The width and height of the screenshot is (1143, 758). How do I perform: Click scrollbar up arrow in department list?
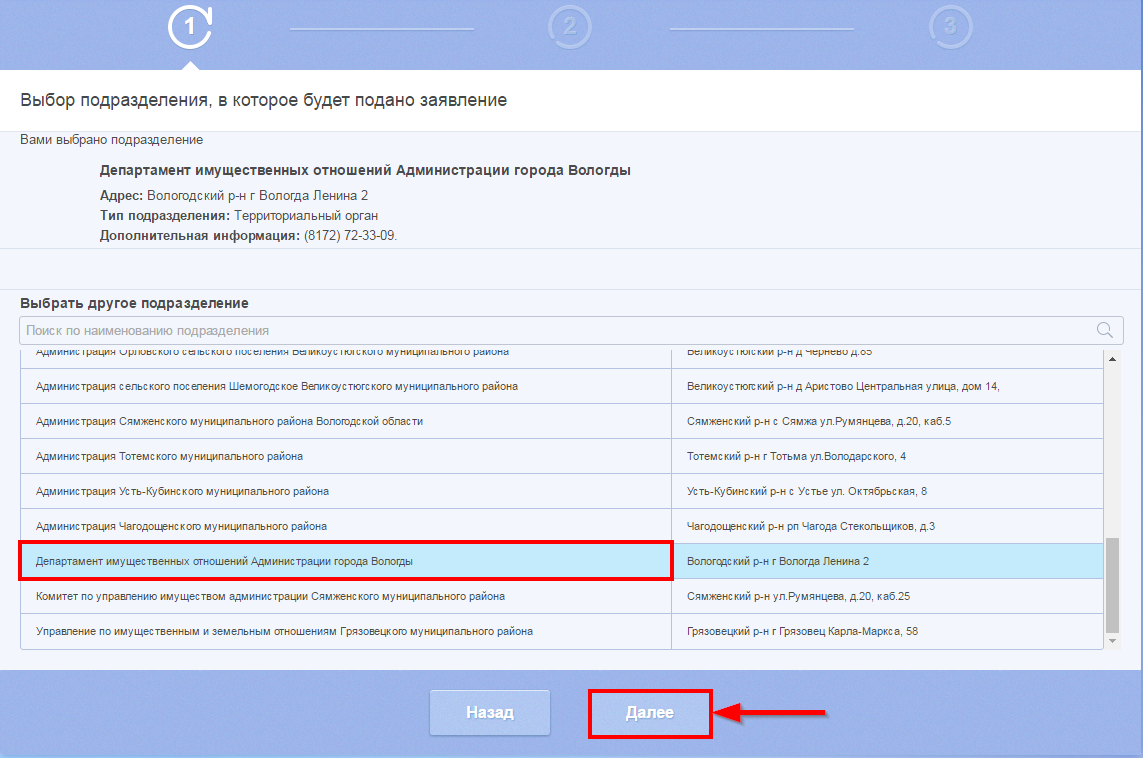coord(1112,358)
